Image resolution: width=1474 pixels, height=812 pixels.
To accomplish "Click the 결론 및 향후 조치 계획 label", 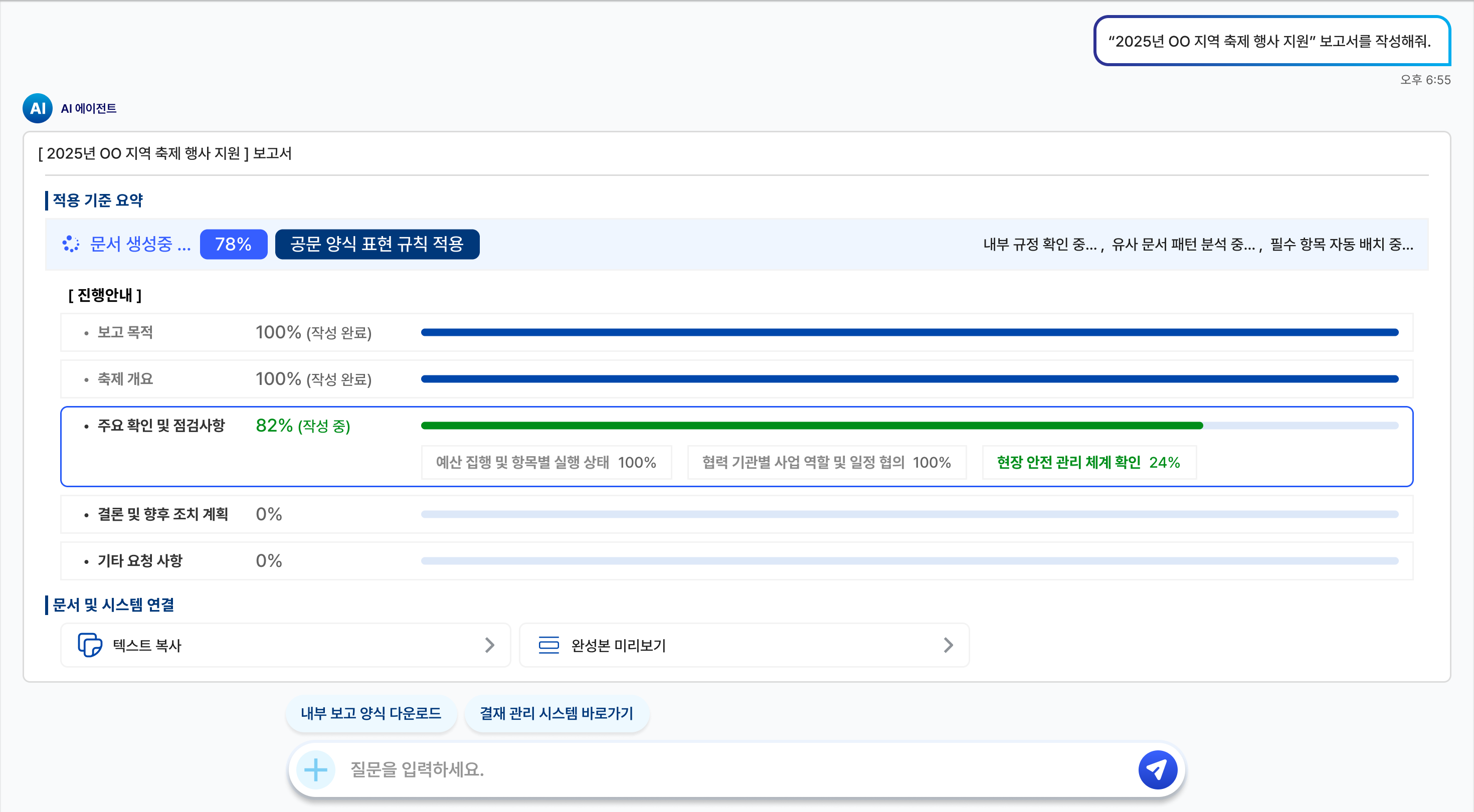I will pyautogui.click(x=163, y=514).
